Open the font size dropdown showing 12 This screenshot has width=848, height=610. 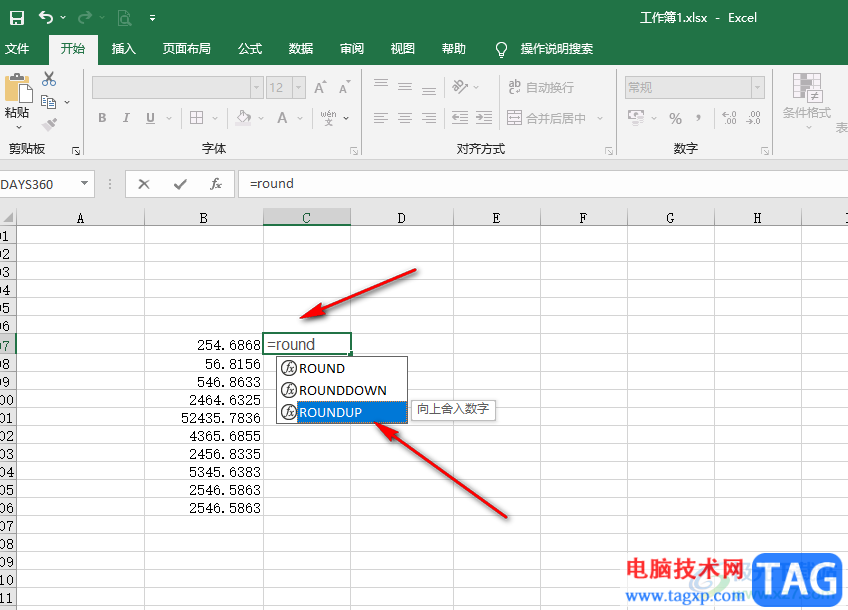tap(299, 88)
